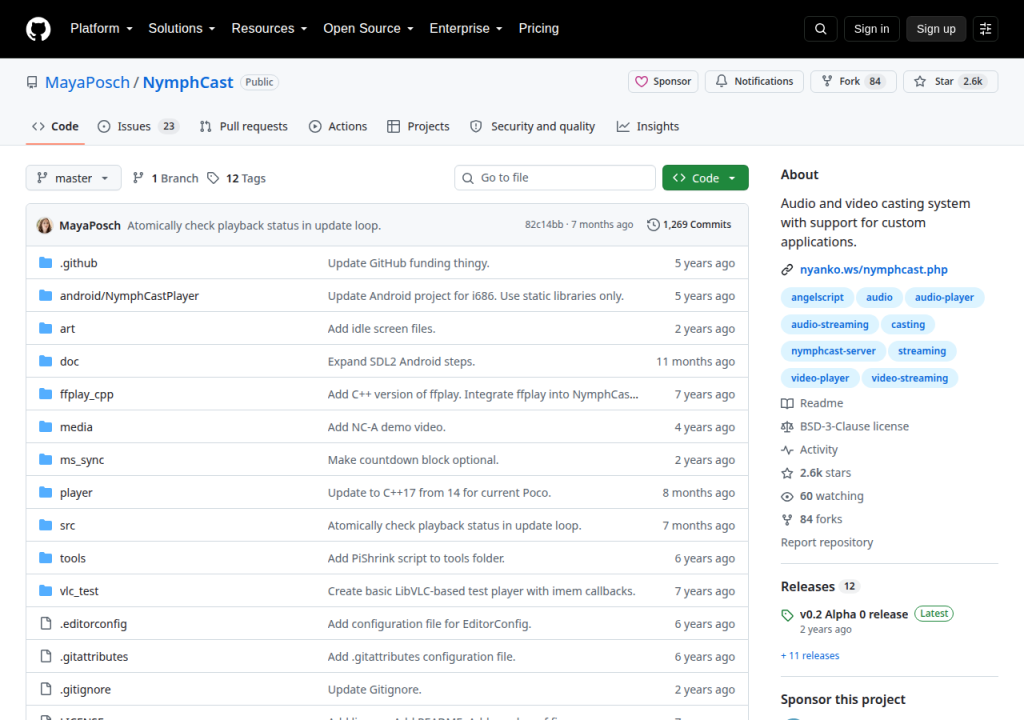Open the 82c14bb commit hash link
Screen dimensions: 1024x720
544,225
